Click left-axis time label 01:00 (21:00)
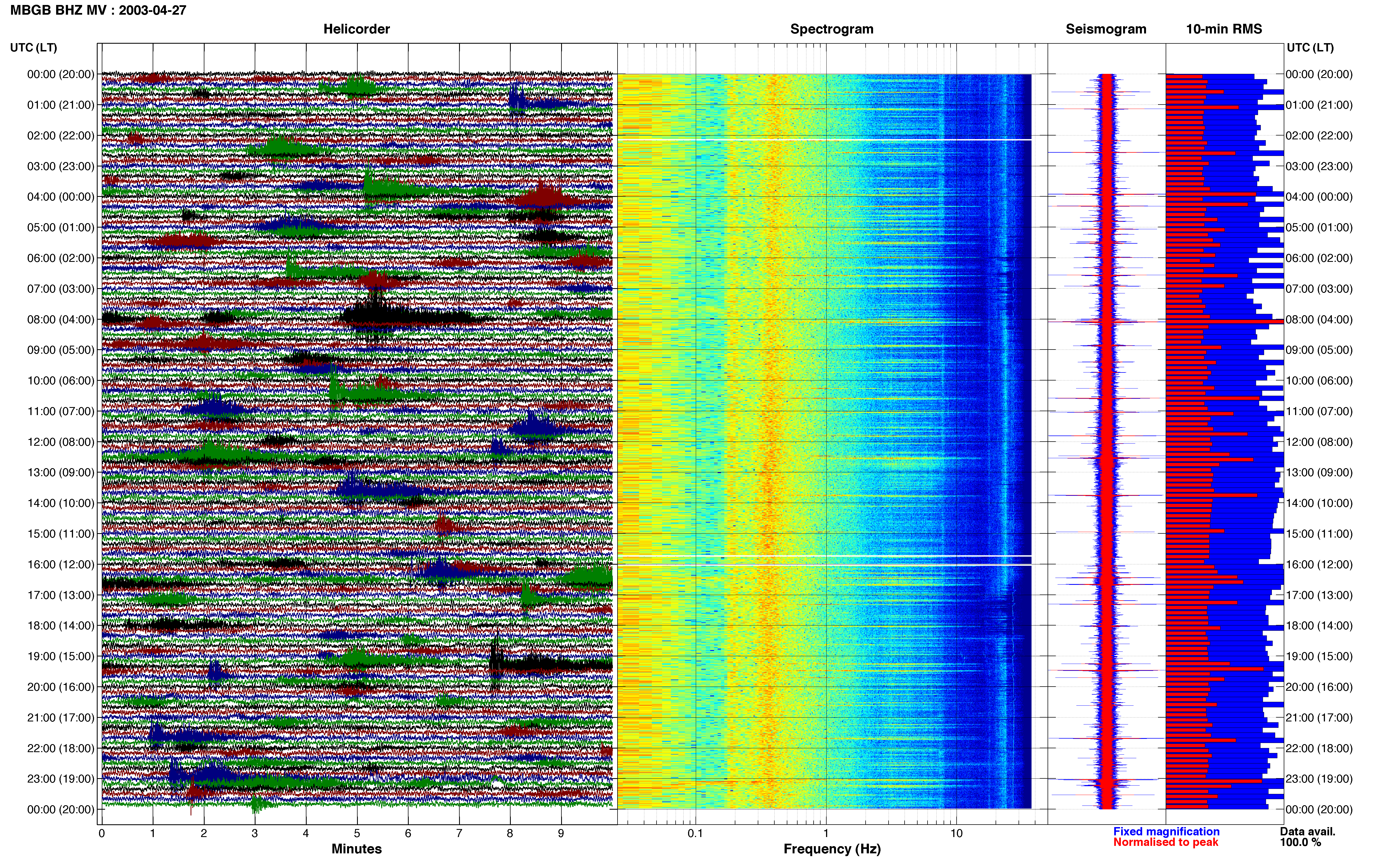 (61, 105)
